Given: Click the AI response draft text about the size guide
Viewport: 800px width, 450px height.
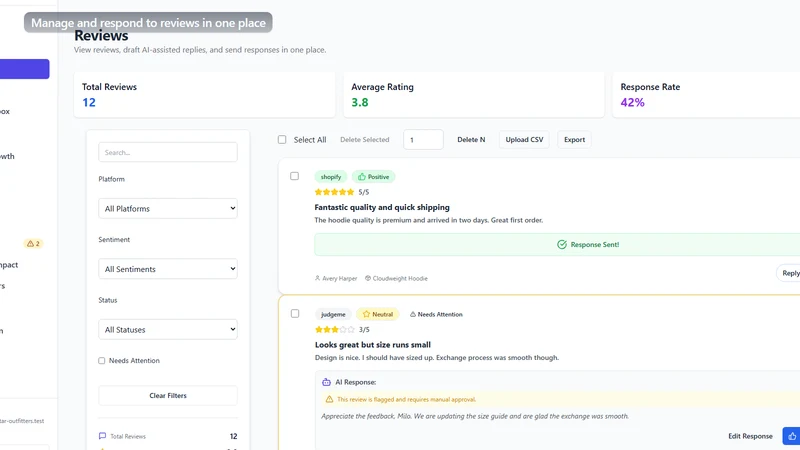Looking at the screenshot, I should pyautogui.click(x=475, y=416).
